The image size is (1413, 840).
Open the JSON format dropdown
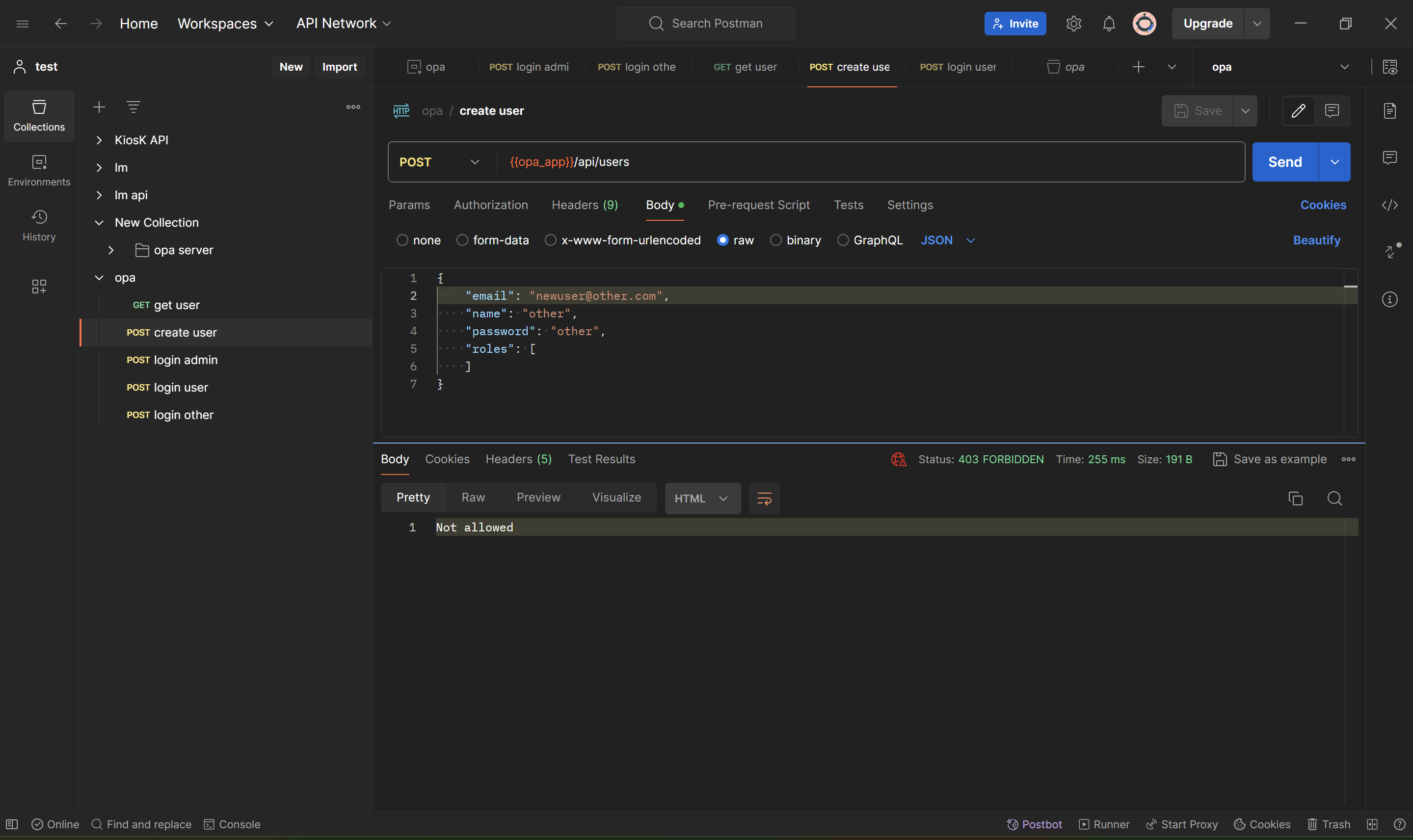click(x=948, y=240)
